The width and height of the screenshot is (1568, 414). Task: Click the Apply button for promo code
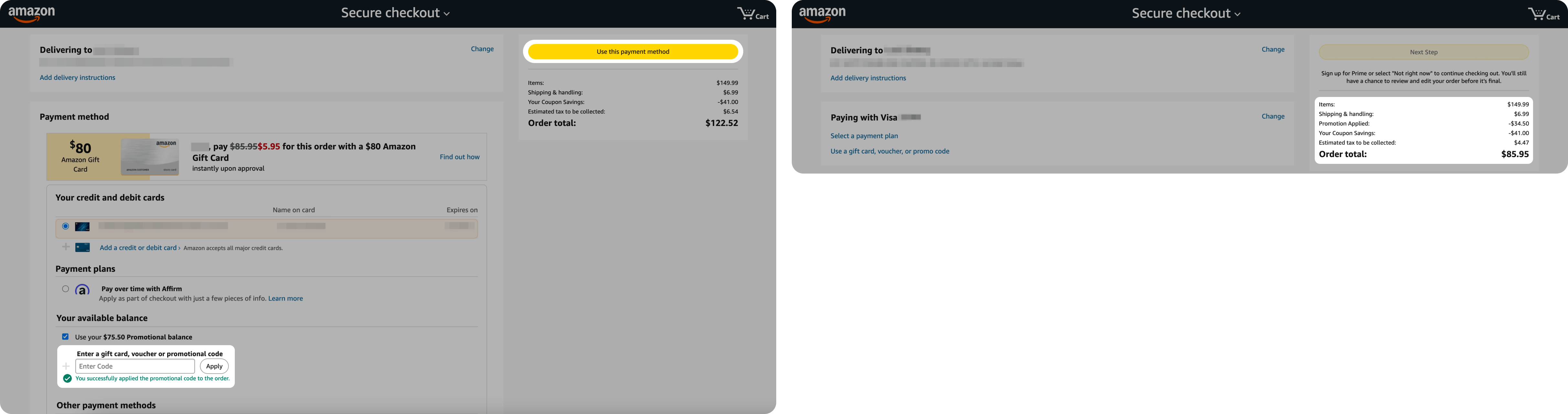214,366
